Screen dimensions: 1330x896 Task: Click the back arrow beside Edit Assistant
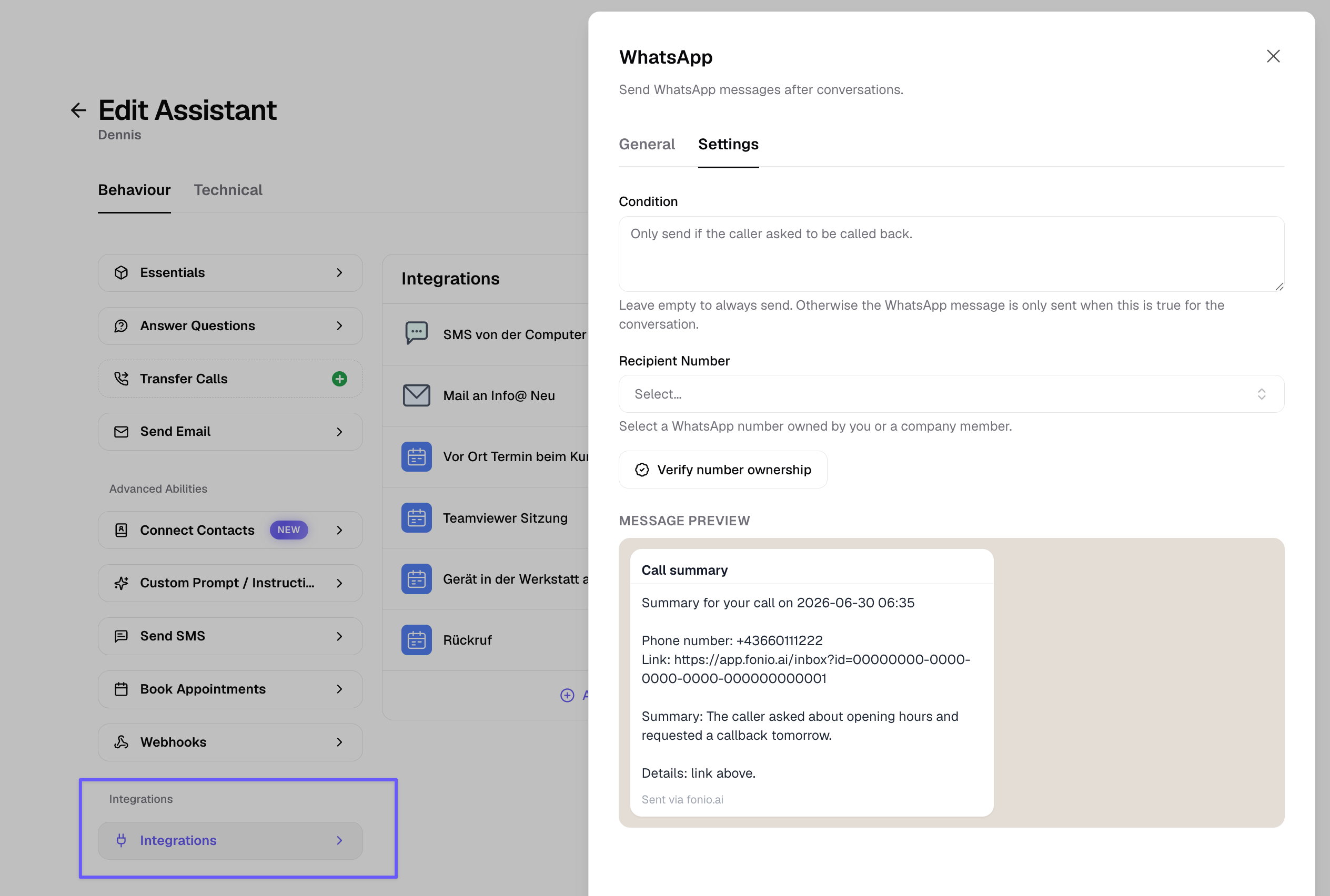click(x=78, y=110)
